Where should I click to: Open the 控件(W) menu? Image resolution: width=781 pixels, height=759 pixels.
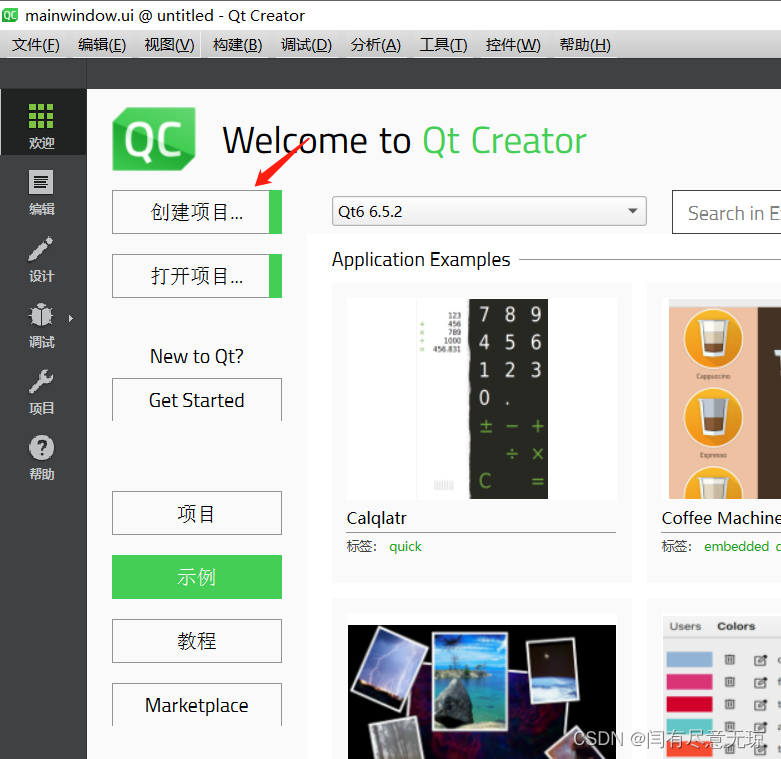513,45
